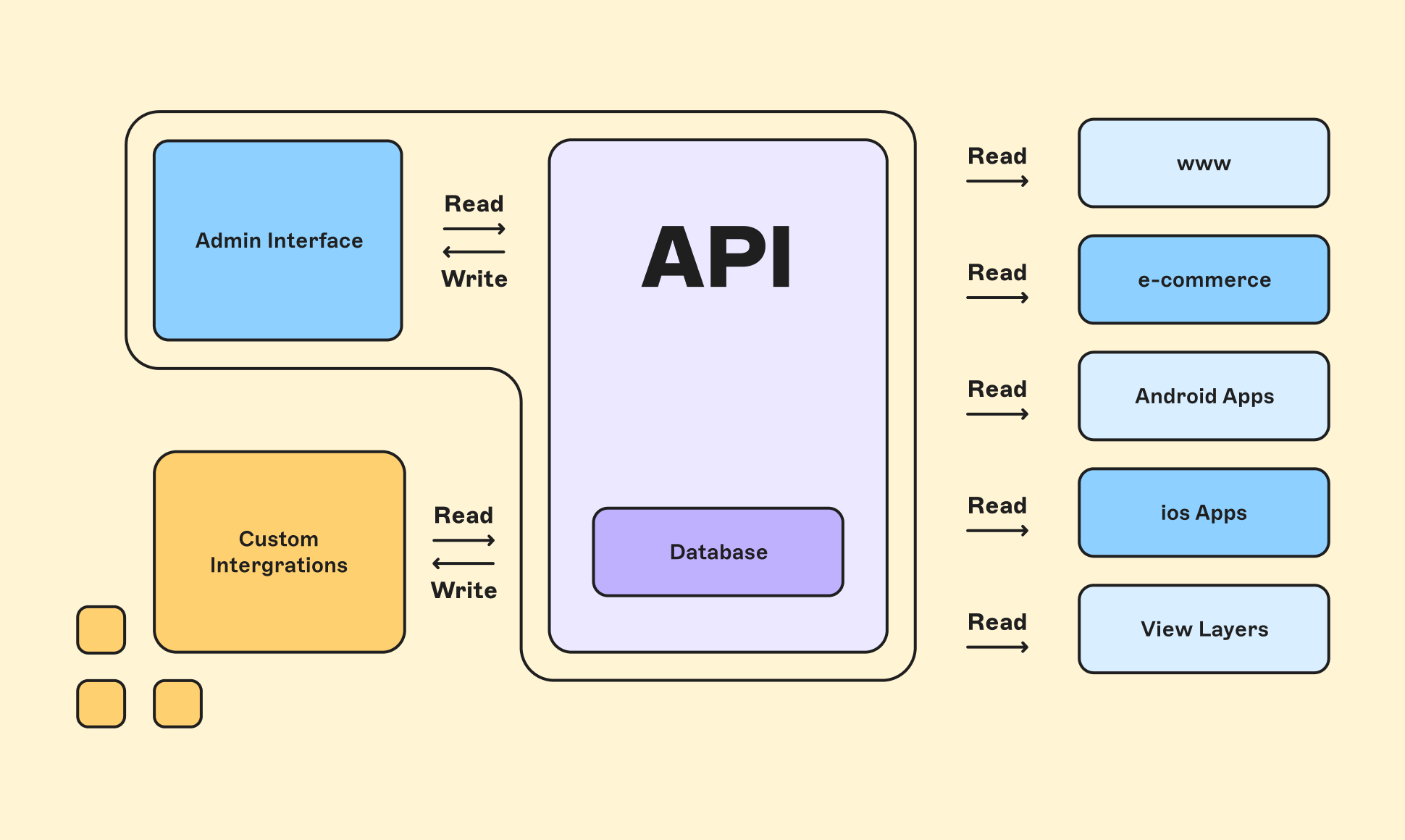1405x840 pixels.
Task: Click the left arrow above Admin Interface's Write
Action: [x=474, y=252]
